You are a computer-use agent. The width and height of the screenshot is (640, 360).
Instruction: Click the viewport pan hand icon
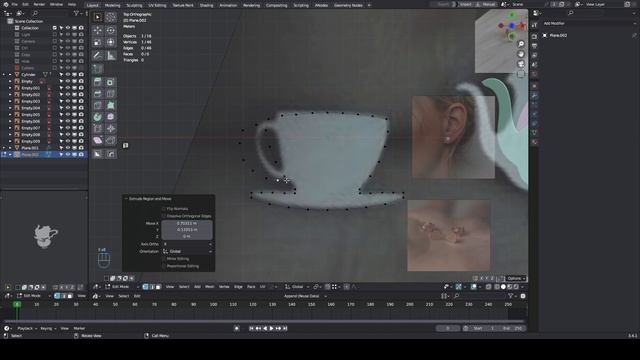tap(521, 54)
